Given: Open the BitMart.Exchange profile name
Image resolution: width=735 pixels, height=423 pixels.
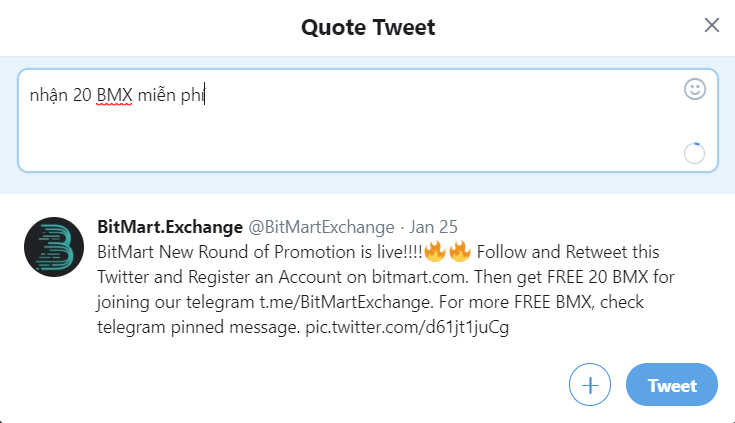Looking at the screenshot, I should click(x=170, y=226).
